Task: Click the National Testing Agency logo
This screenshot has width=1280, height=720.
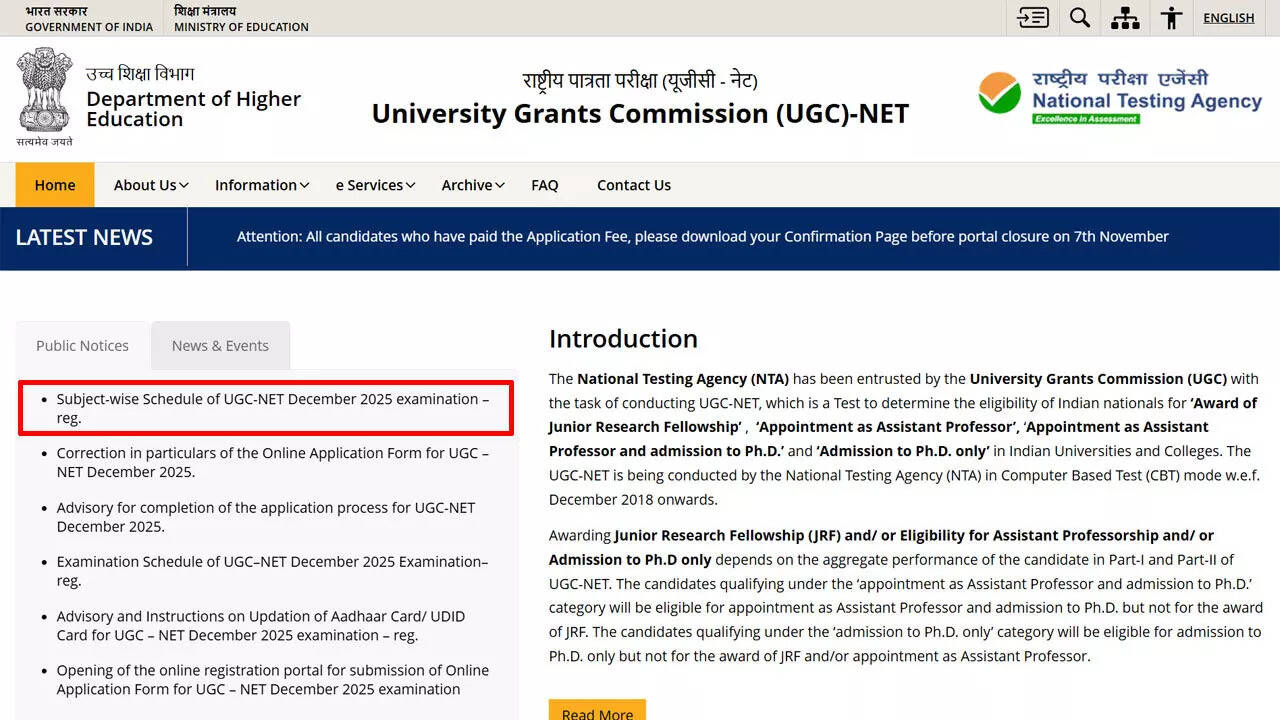Action: click(x=1120, y=98)
